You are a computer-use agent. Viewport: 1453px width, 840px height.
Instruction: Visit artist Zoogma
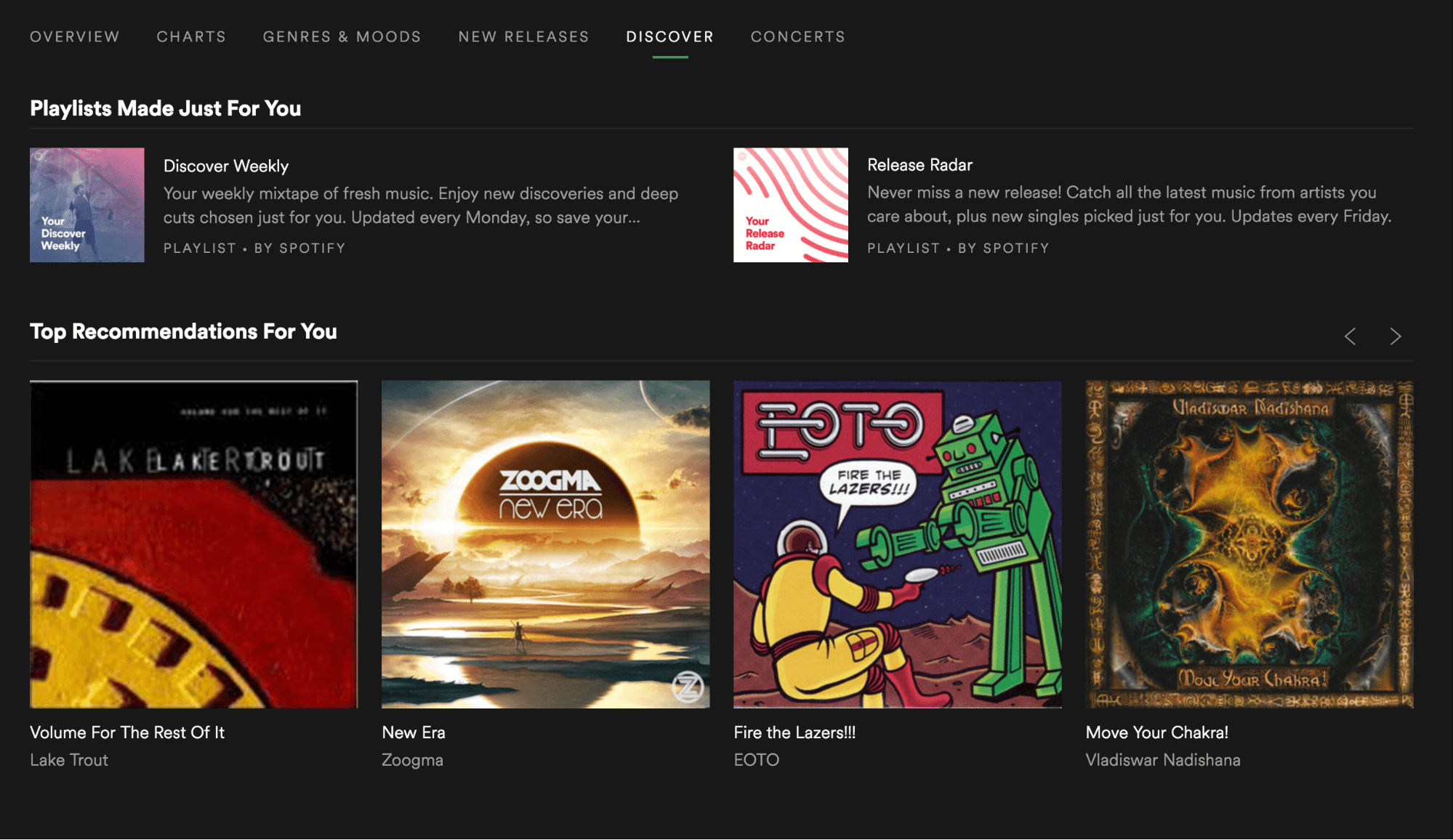(412, 760)
